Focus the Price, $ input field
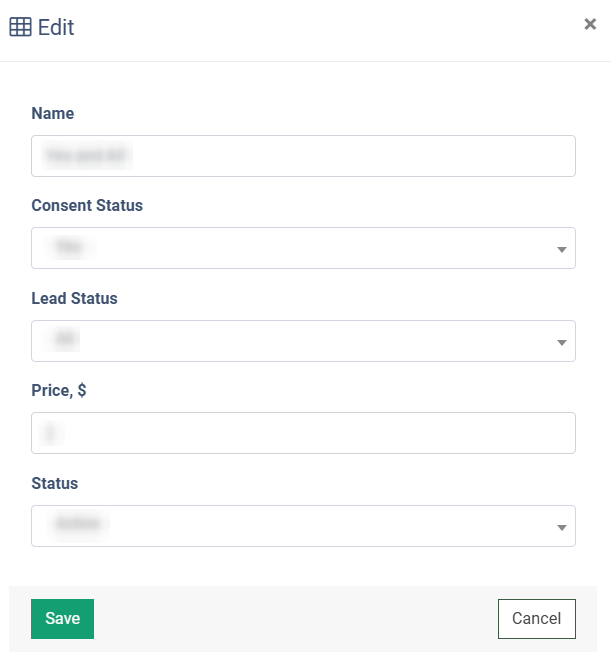Image resolution: width=611 pixels, height=665 pixels. coord(303,433)
